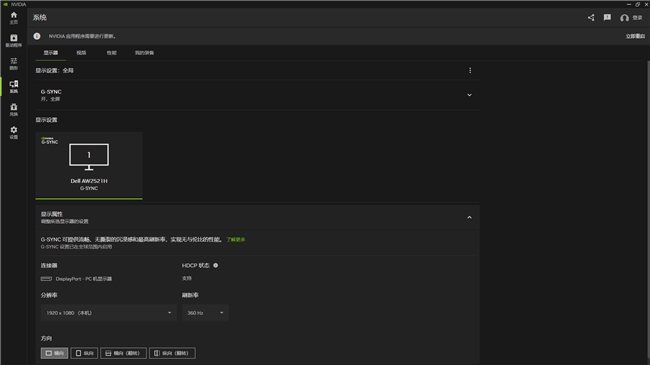The height and width of the screenshot is (365, 650).
Task: Click the green learn more link
Action: tap(235, 239)
